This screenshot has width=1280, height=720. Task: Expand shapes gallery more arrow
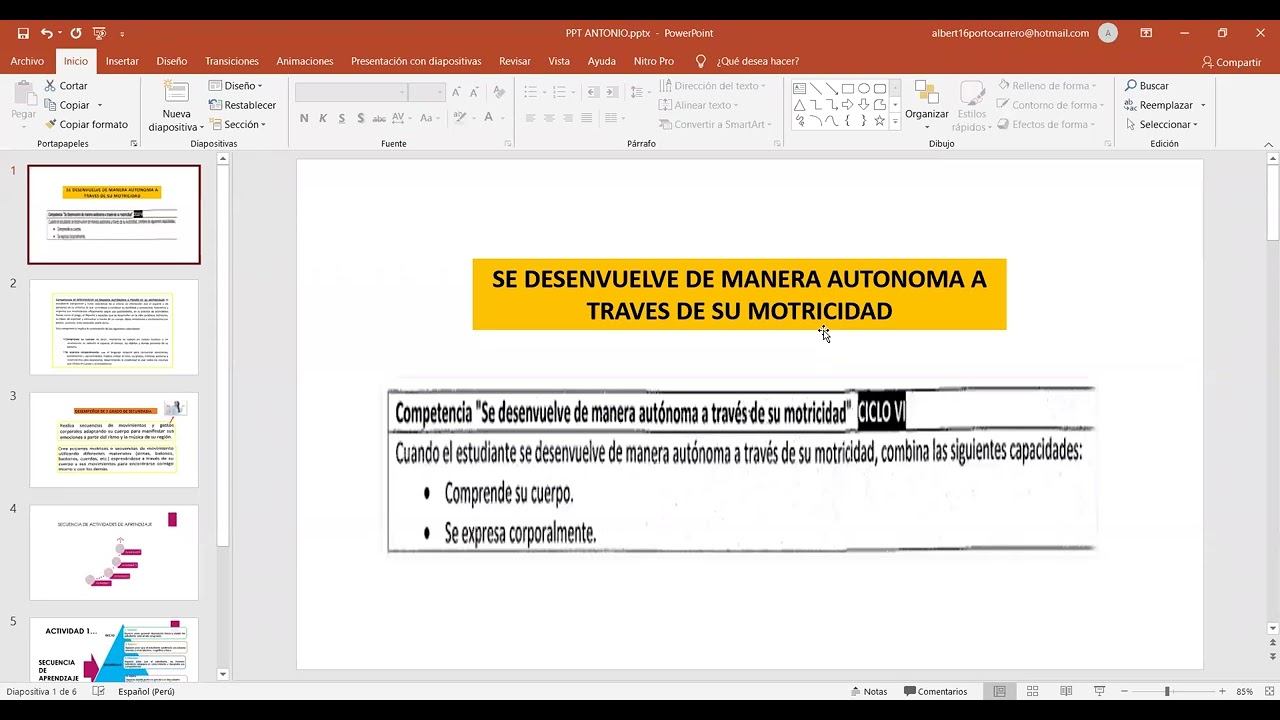(894, 121)
